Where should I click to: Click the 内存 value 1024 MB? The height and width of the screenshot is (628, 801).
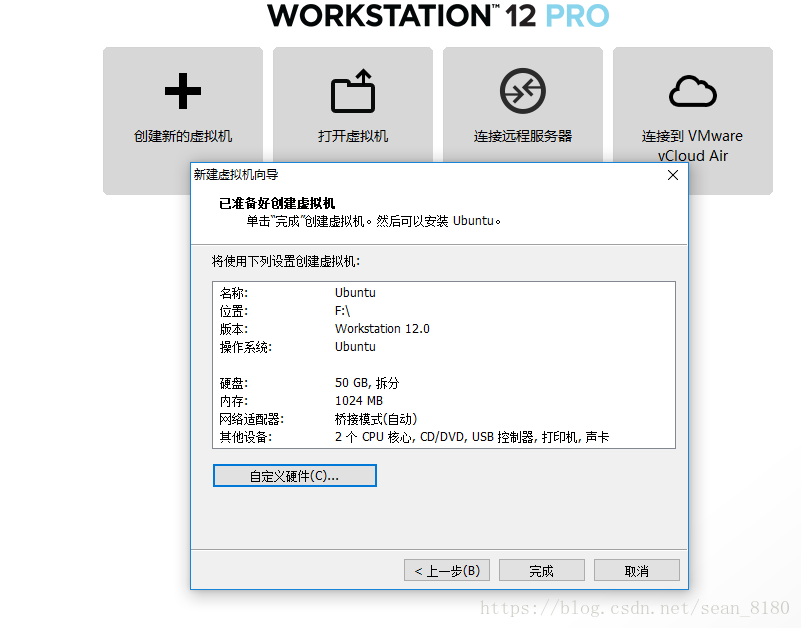pos(359,401)
